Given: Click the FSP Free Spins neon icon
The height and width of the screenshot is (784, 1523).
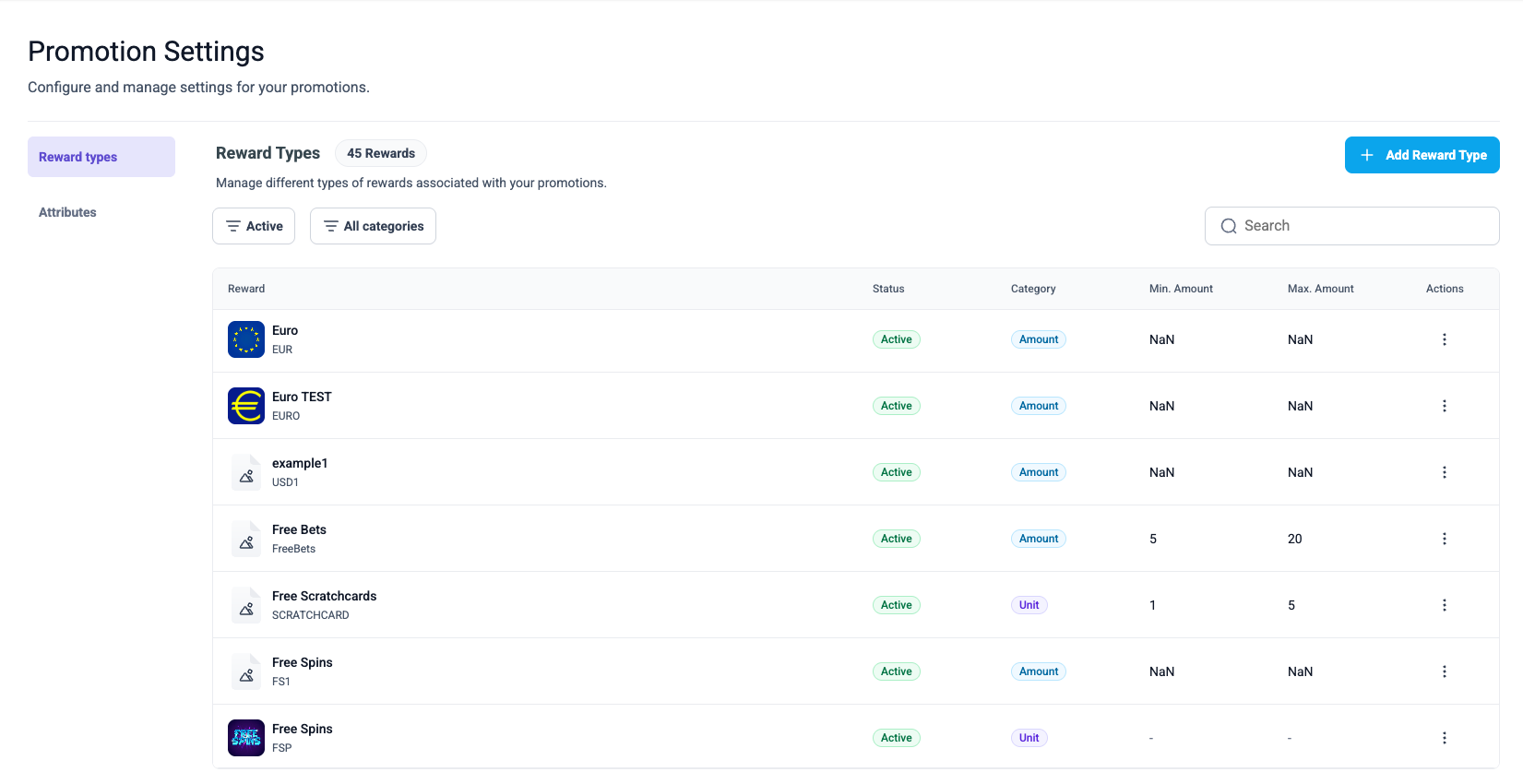Looking at the screenshot, I should pyautogui.click(x=246, y=738).
